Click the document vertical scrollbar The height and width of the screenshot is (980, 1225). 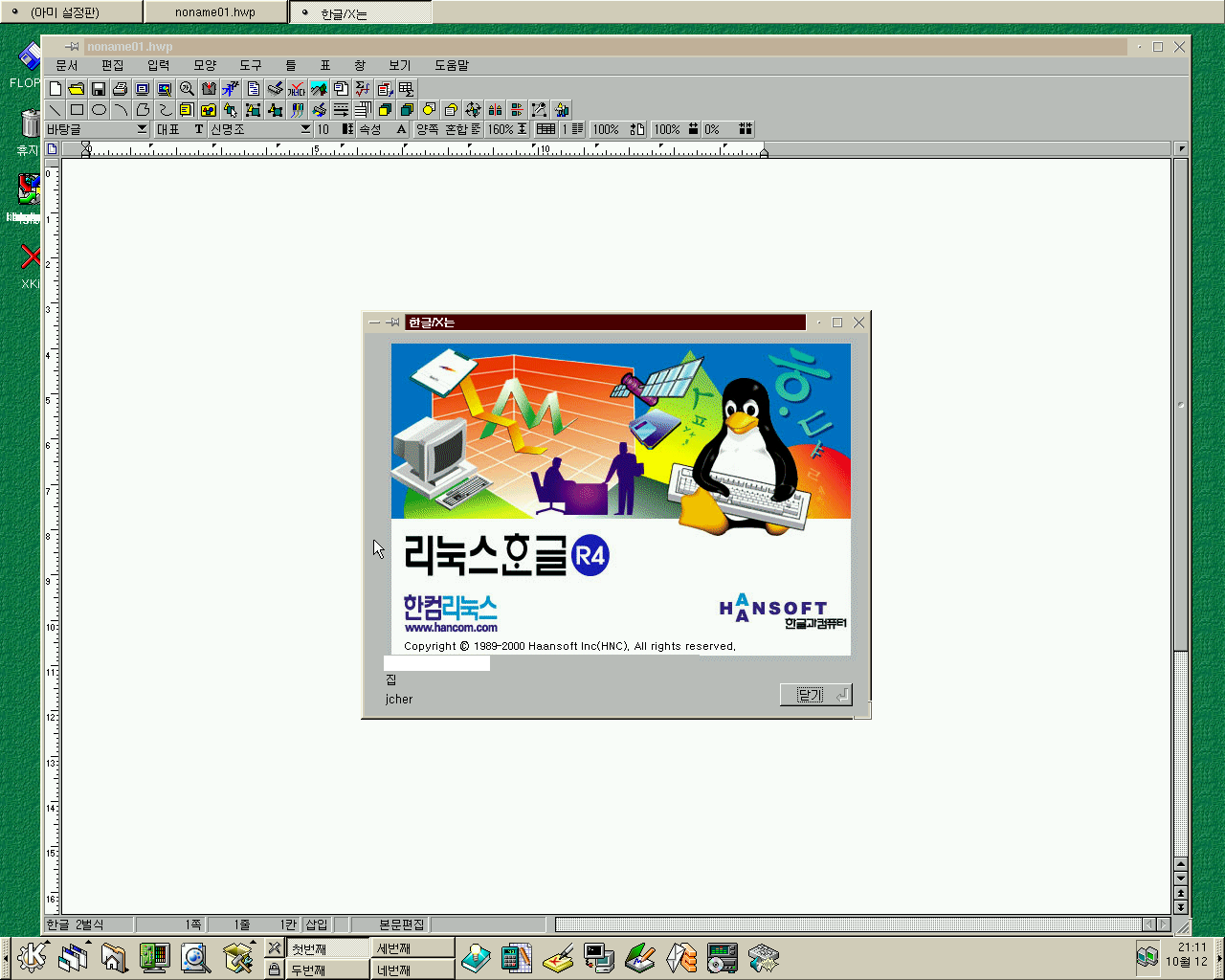[x=1181, y=507]
